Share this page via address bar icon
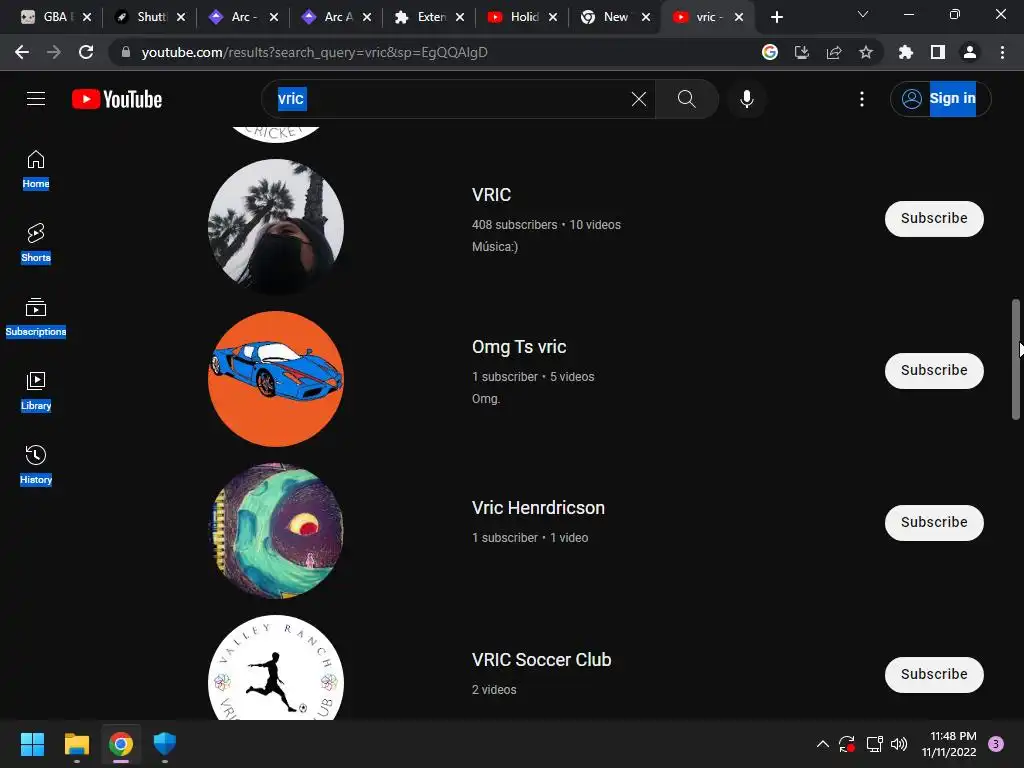Screen dimensions: 1024x768 (x=834, y=52)
